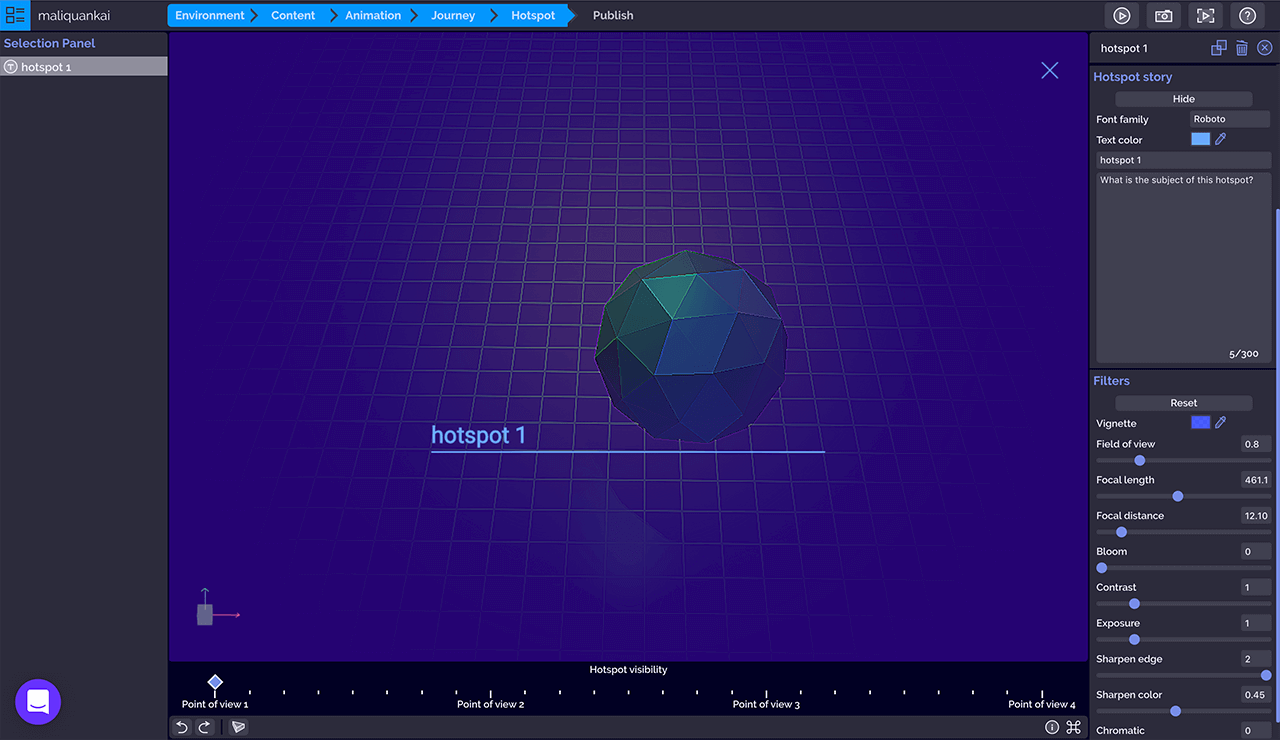Open the help question mark icon
Screen dimensions: 1280x740
pos(1247,16)
